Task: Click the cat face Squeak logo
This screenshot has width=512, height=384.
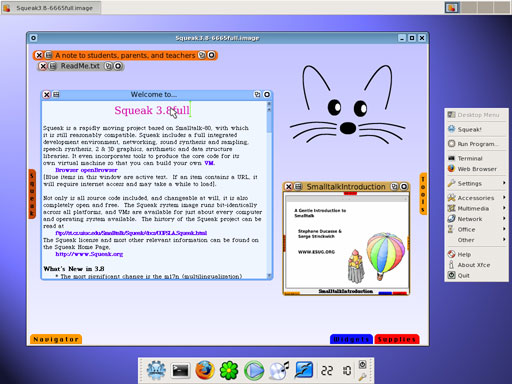Action: [x=348, y=104]
